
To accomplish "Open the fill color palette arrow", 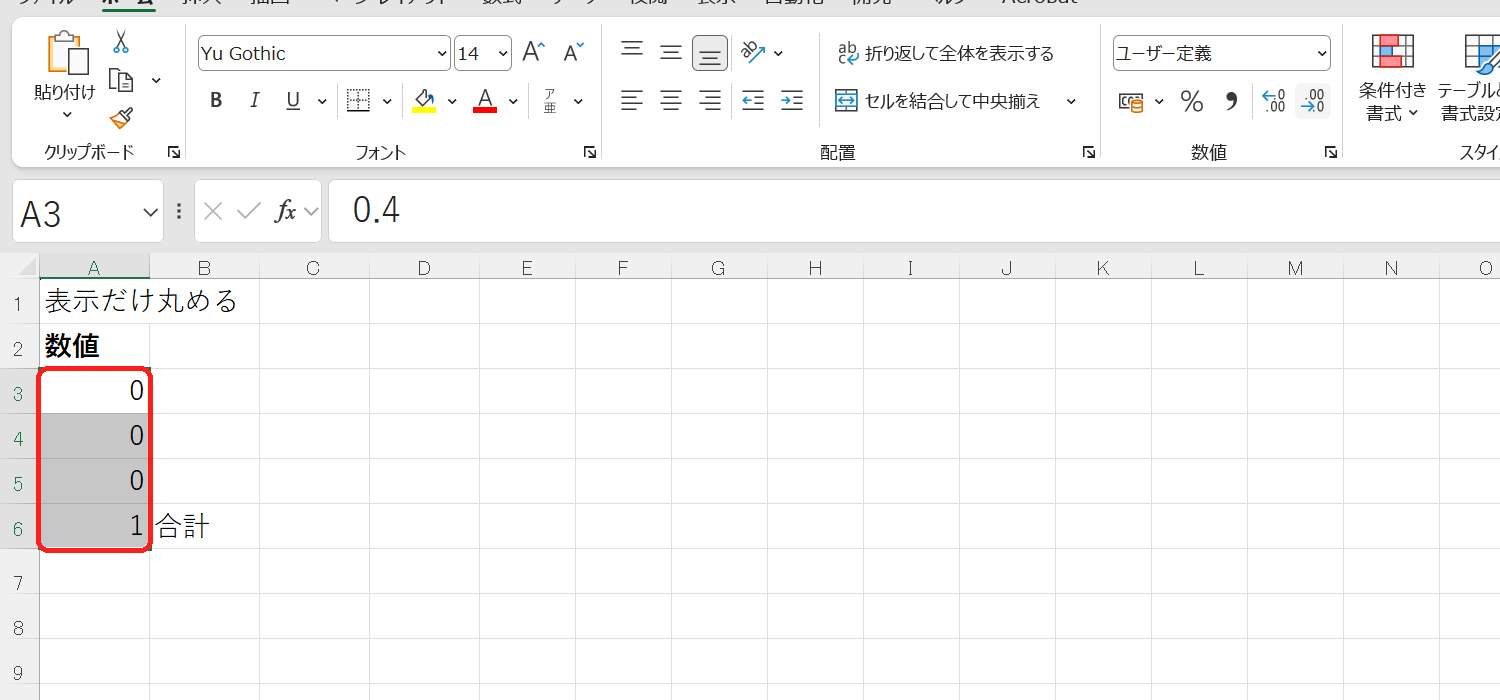I will click(x=452, y=101).
